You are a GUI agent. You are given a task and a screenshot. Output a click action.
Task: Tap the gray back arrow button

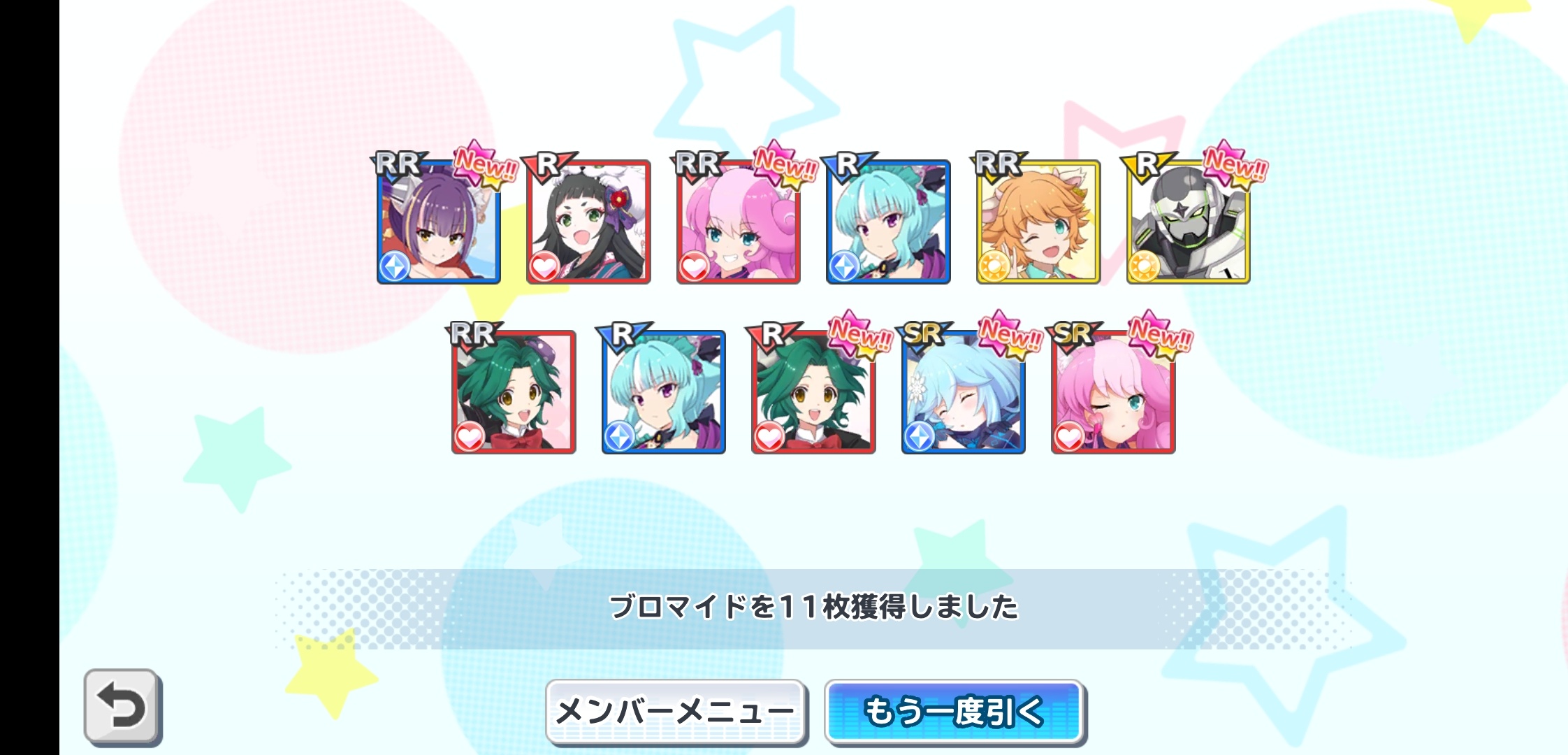tap(123, 707)
